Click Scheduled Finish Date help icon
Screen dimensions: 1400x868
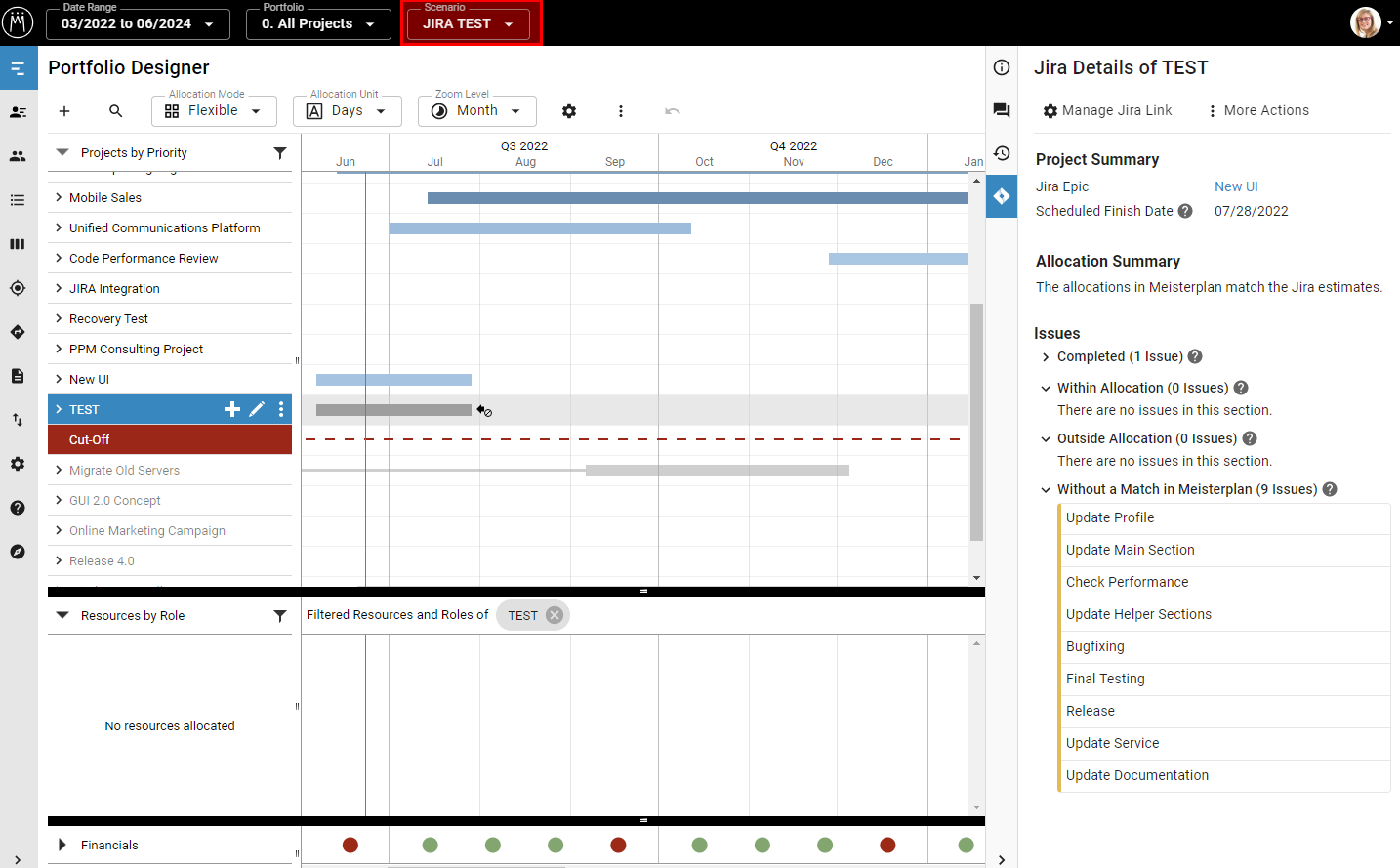click(x=1185, y=211)
